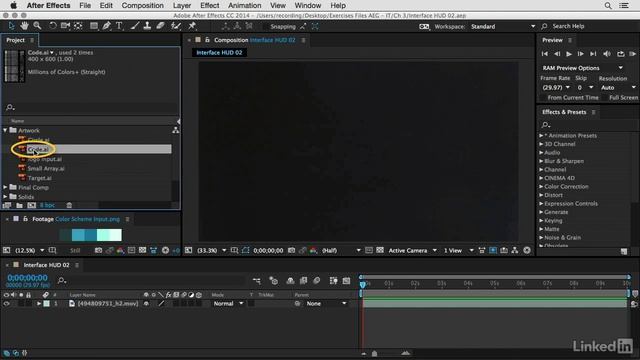Viewport: 640px width, 360px height.
Task: Select the Unified Camera tool
Action: [65, 26]
